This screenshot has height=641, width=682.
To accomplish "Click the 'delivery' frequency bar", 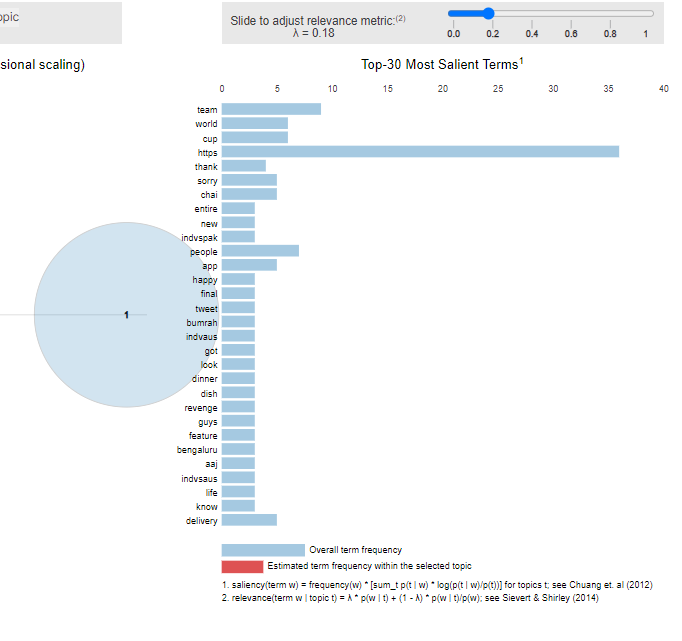I will tap(249, 520).
